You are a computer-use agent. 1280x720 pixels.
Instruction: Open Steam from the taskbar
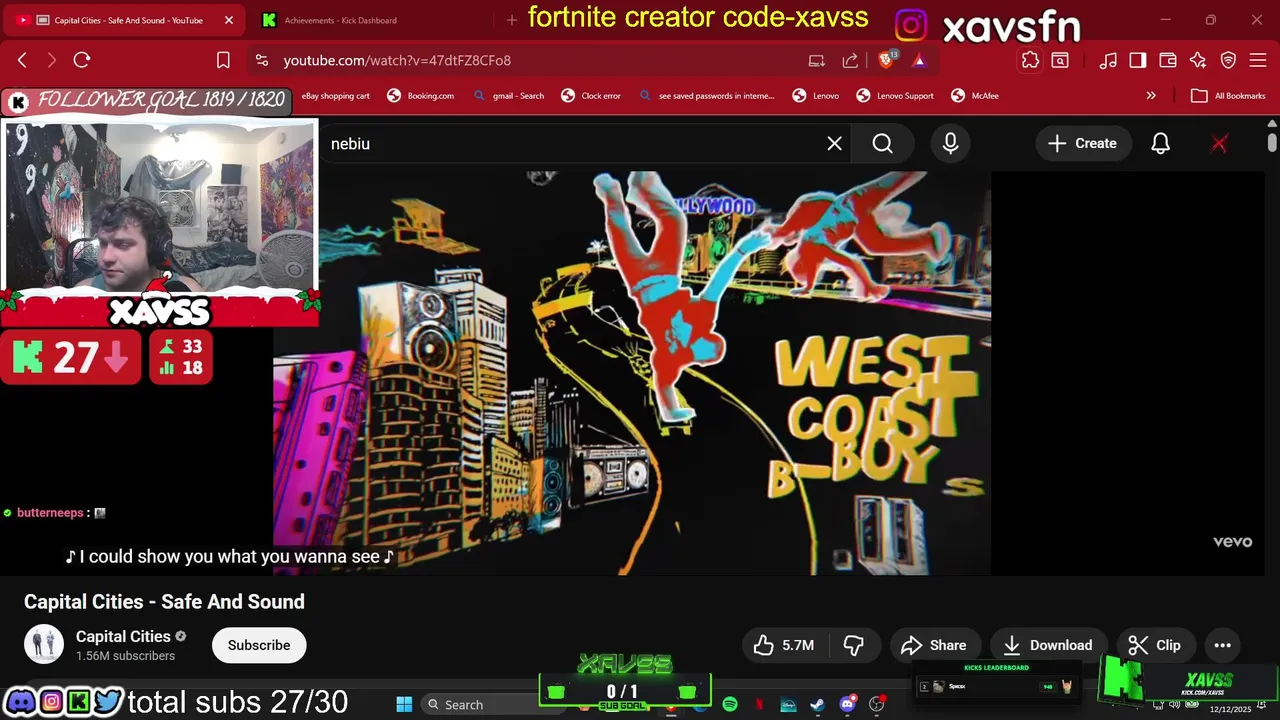coord(817,704)
